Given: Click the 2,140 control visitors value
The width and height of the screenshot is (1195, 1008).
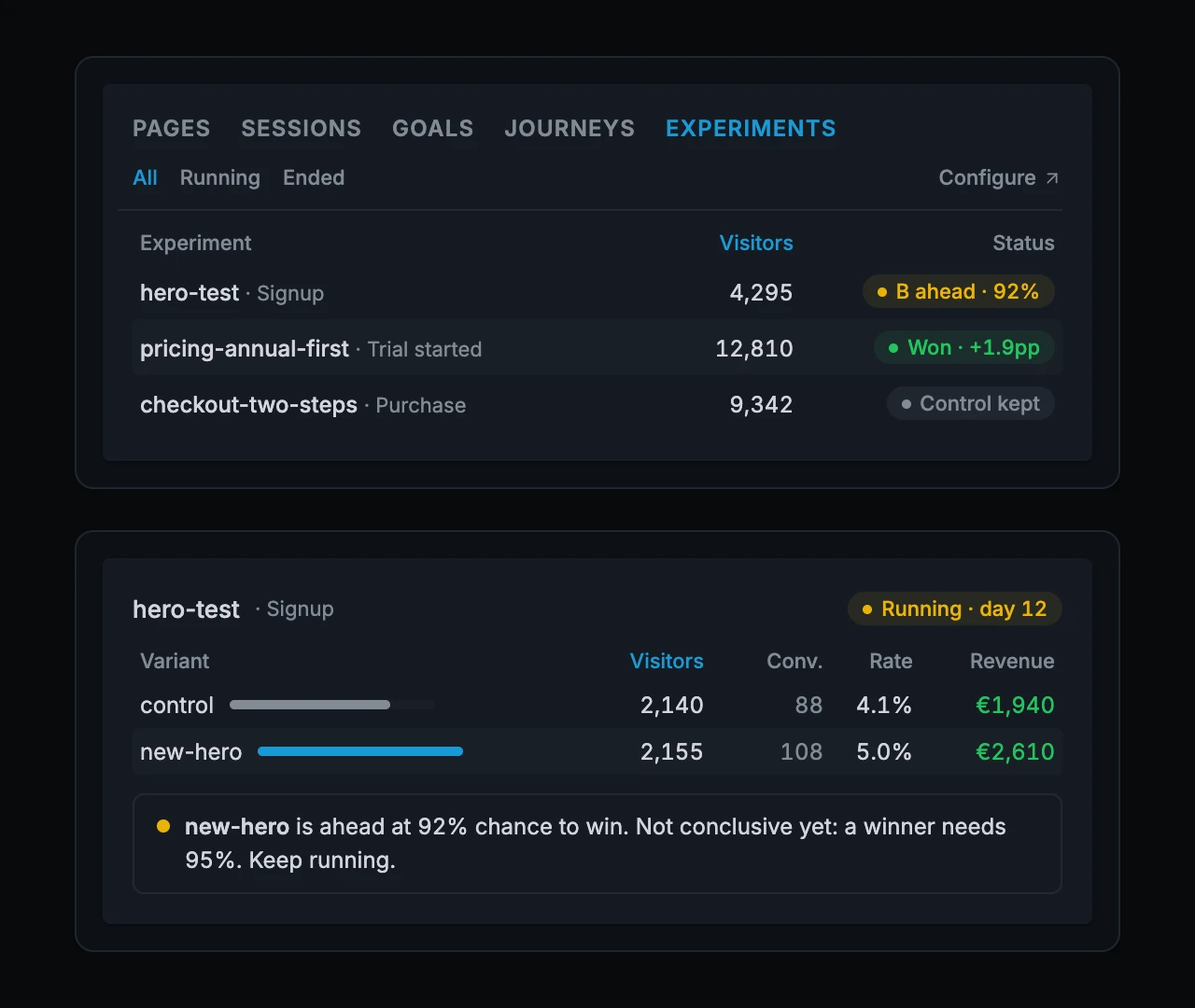Looking at the screenshot, I should pos(672,705).
